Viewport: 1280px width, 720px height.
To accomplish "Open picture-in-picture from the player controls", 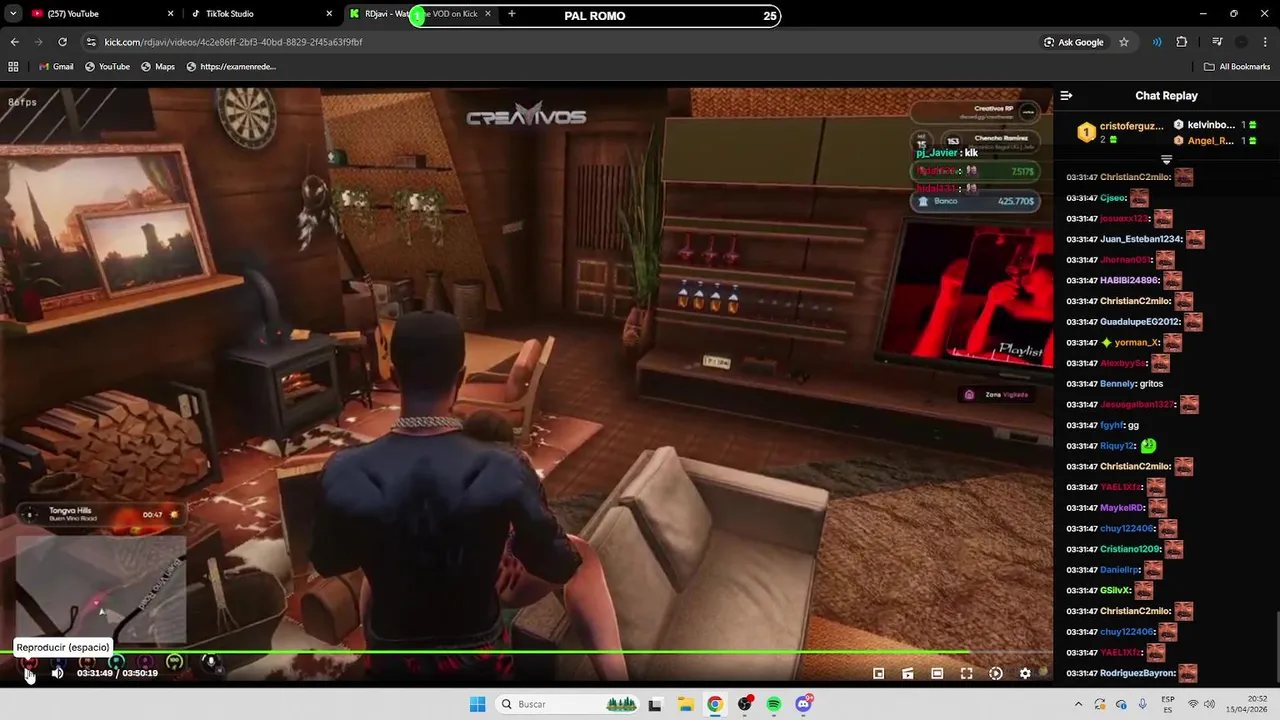I will (879, 673).
